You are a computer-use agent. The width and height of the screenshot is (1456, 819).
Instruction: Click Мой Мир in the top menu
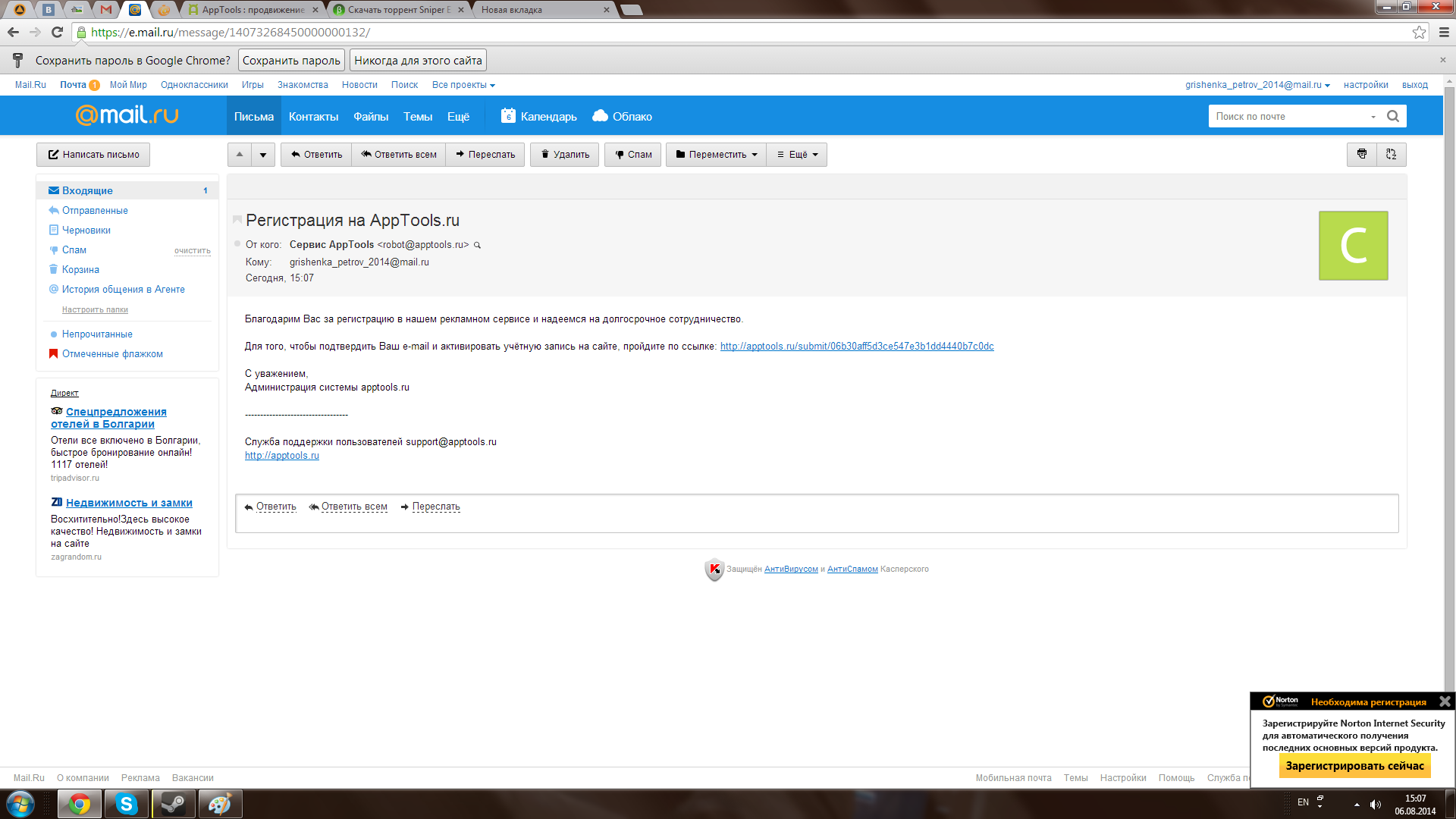[x=128, y=85]
